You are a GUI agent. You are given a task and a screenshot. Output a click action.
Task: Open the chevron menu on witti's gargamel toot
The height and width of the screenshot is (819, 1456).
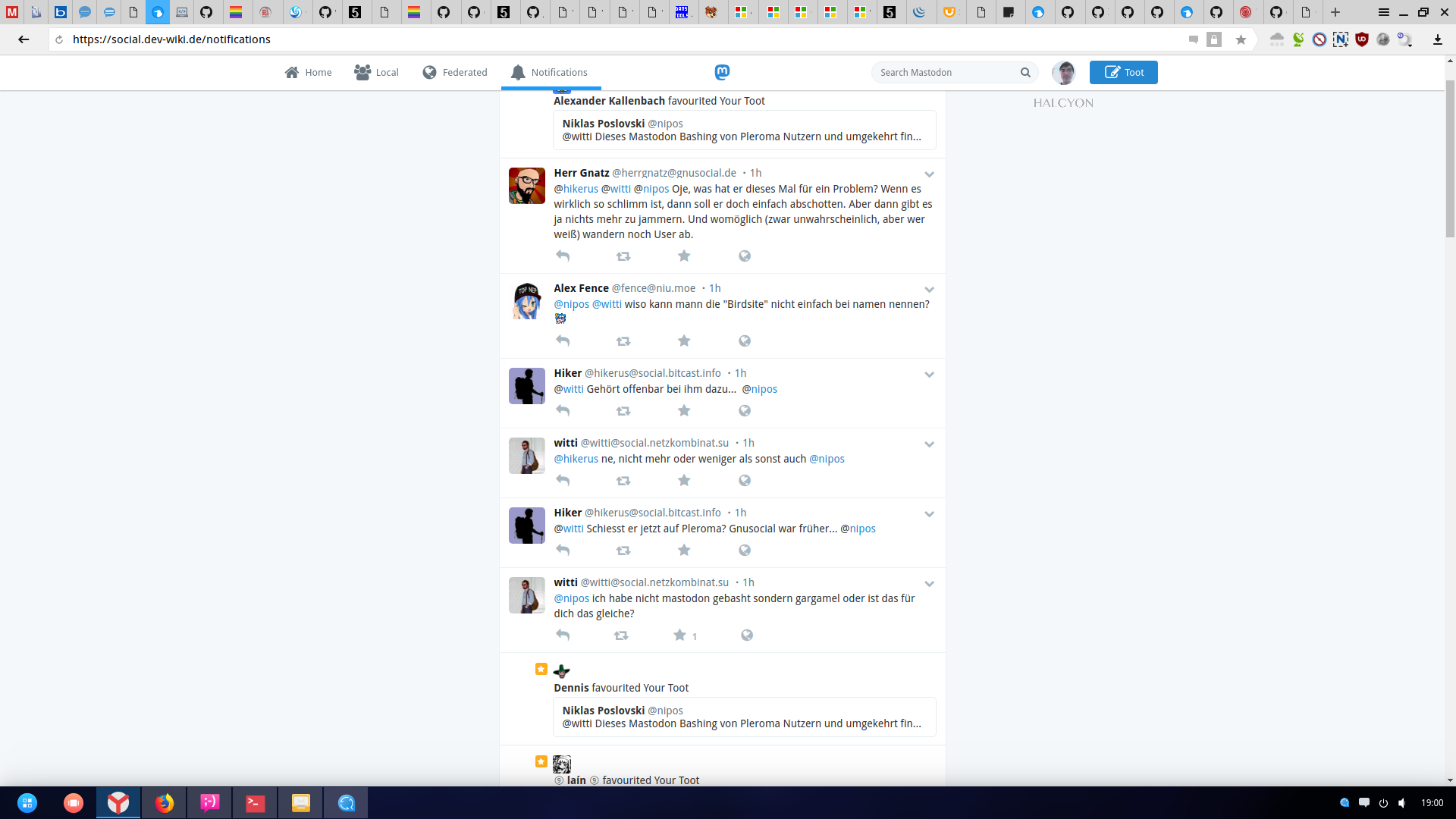click(x=929, y=584)
